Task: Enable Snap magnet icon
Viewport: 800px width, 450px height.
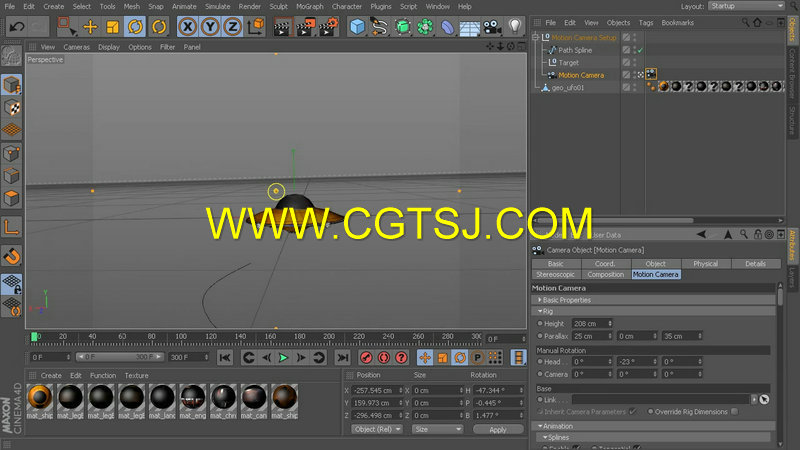Action: click(x=11, y=256)
